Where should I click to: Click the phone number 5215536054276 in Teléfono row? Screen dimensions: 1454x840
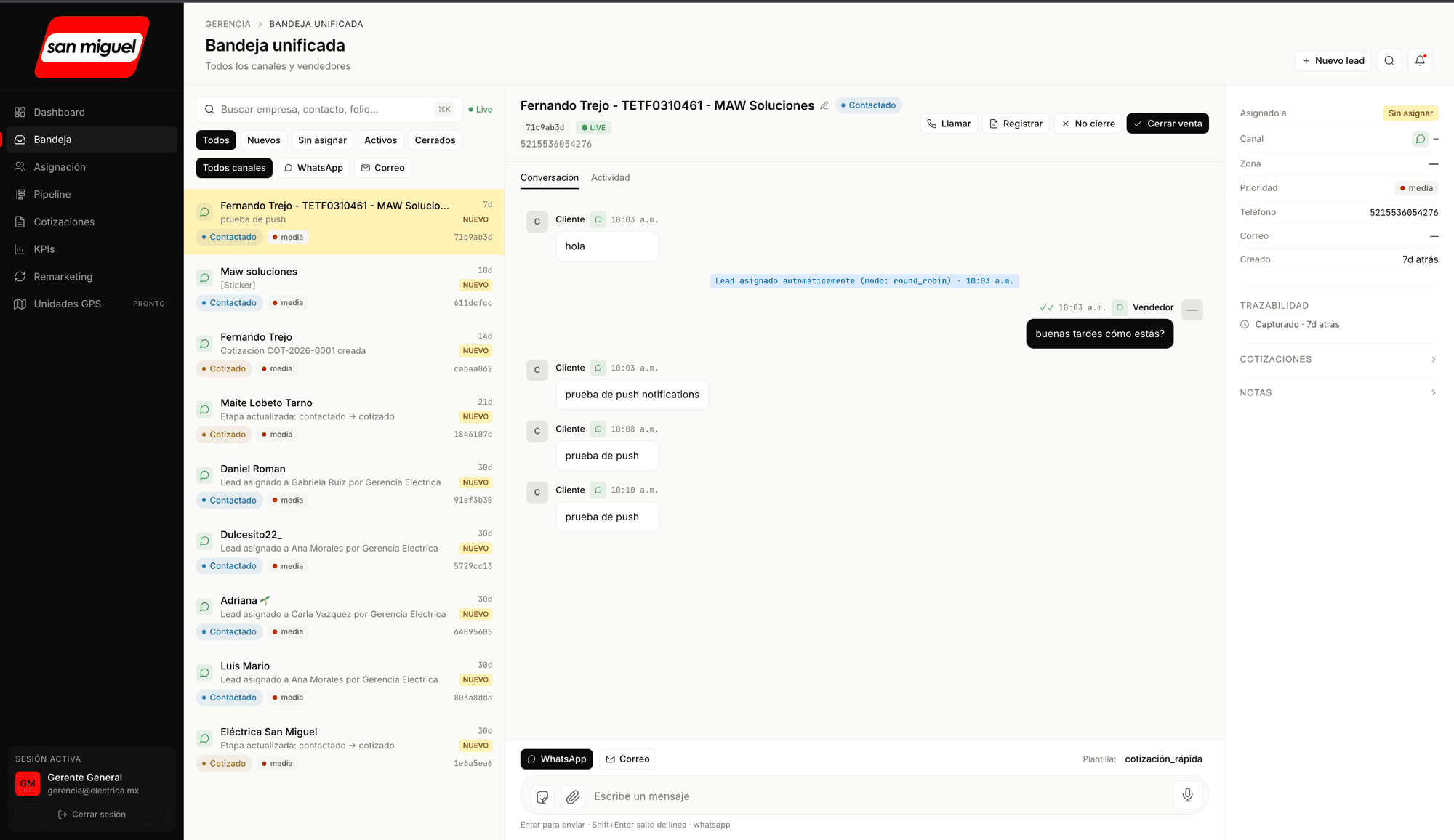(x=1403, y=213)
